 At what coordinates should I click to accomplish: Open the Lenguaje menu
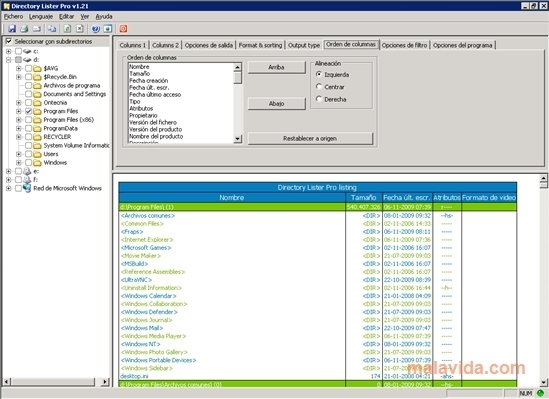click(x=41, y=16)
